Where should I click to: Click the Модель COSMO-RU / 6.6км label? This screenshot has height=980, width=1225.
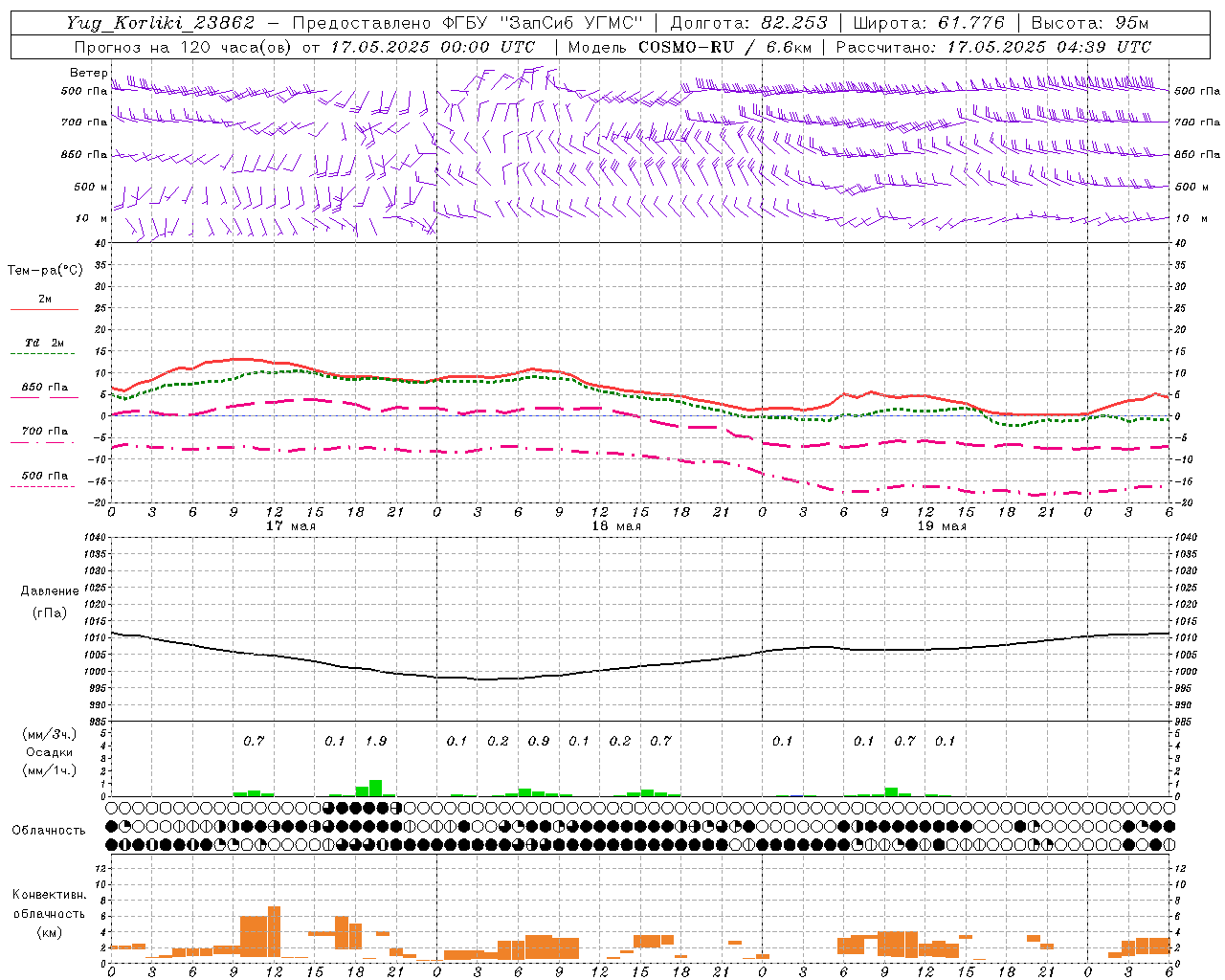click(x=689, y=47)
